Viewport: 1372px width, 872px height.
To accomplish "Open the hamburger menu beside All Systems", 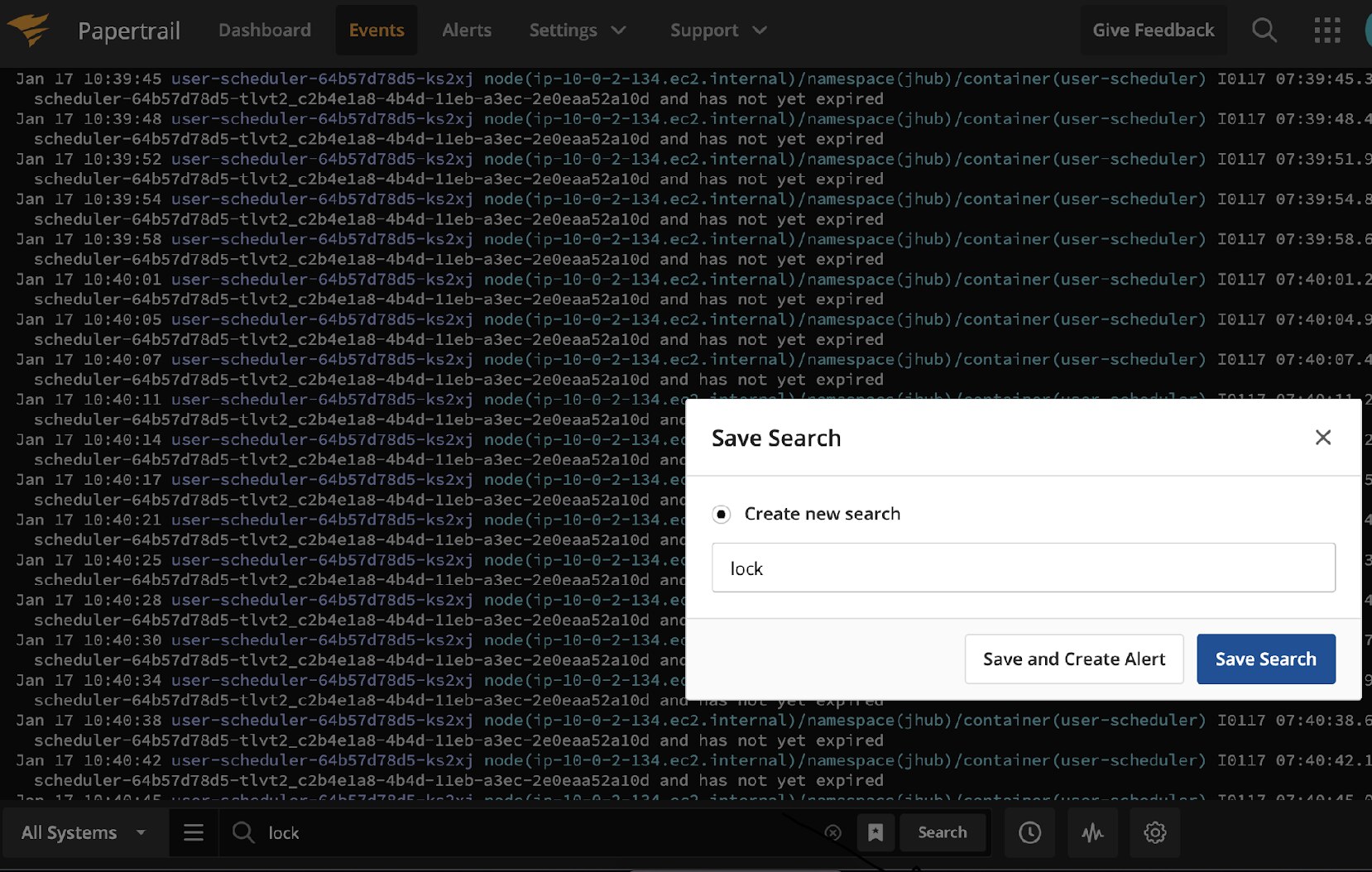I will click(x=193, y=832).
